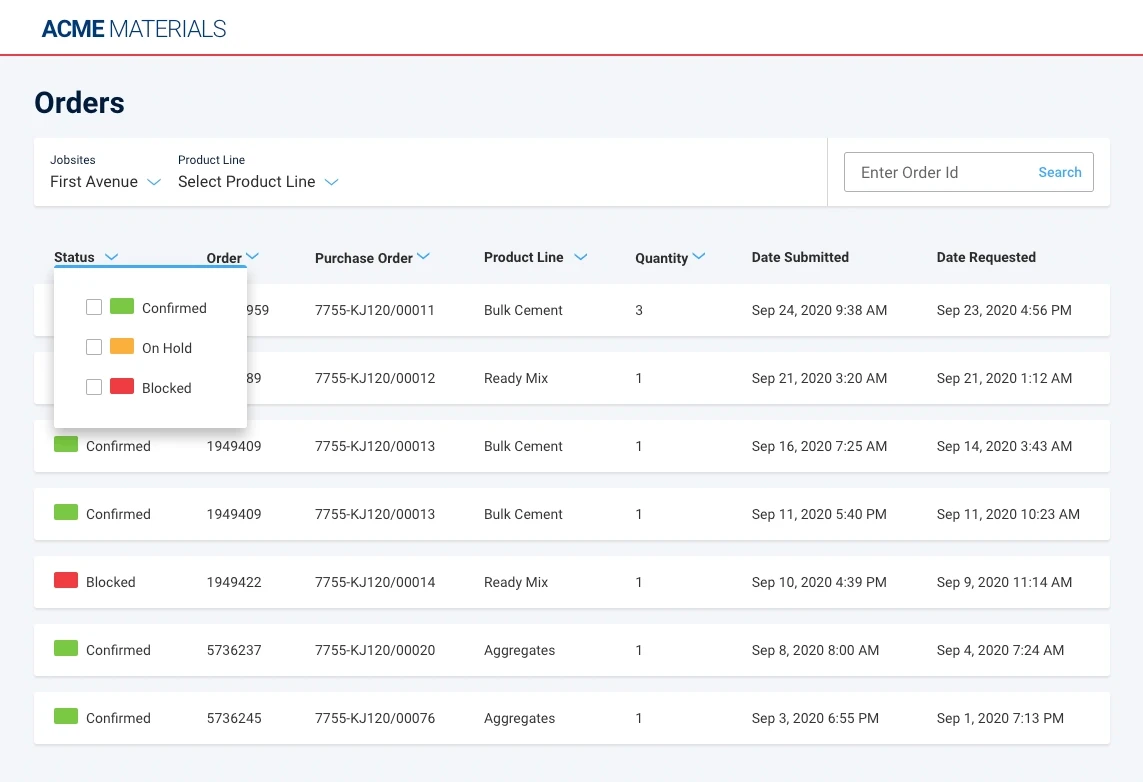Open the Quantity column chevron
This screenshot has height=782, width=1143.
698,256
